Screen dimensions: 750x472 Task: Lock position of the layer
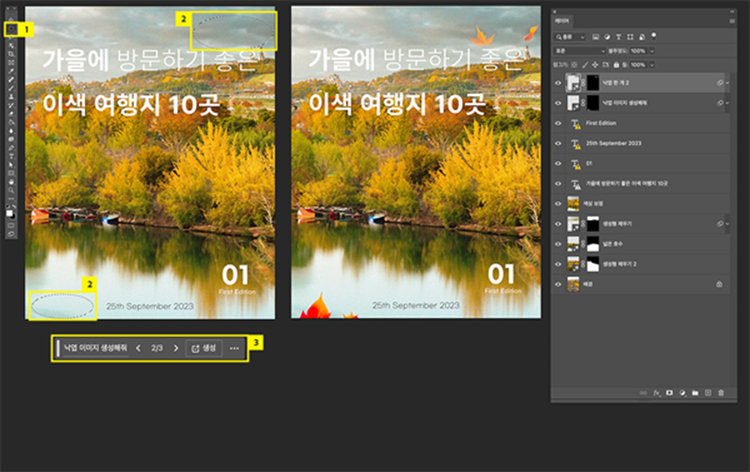pos(595,65)
